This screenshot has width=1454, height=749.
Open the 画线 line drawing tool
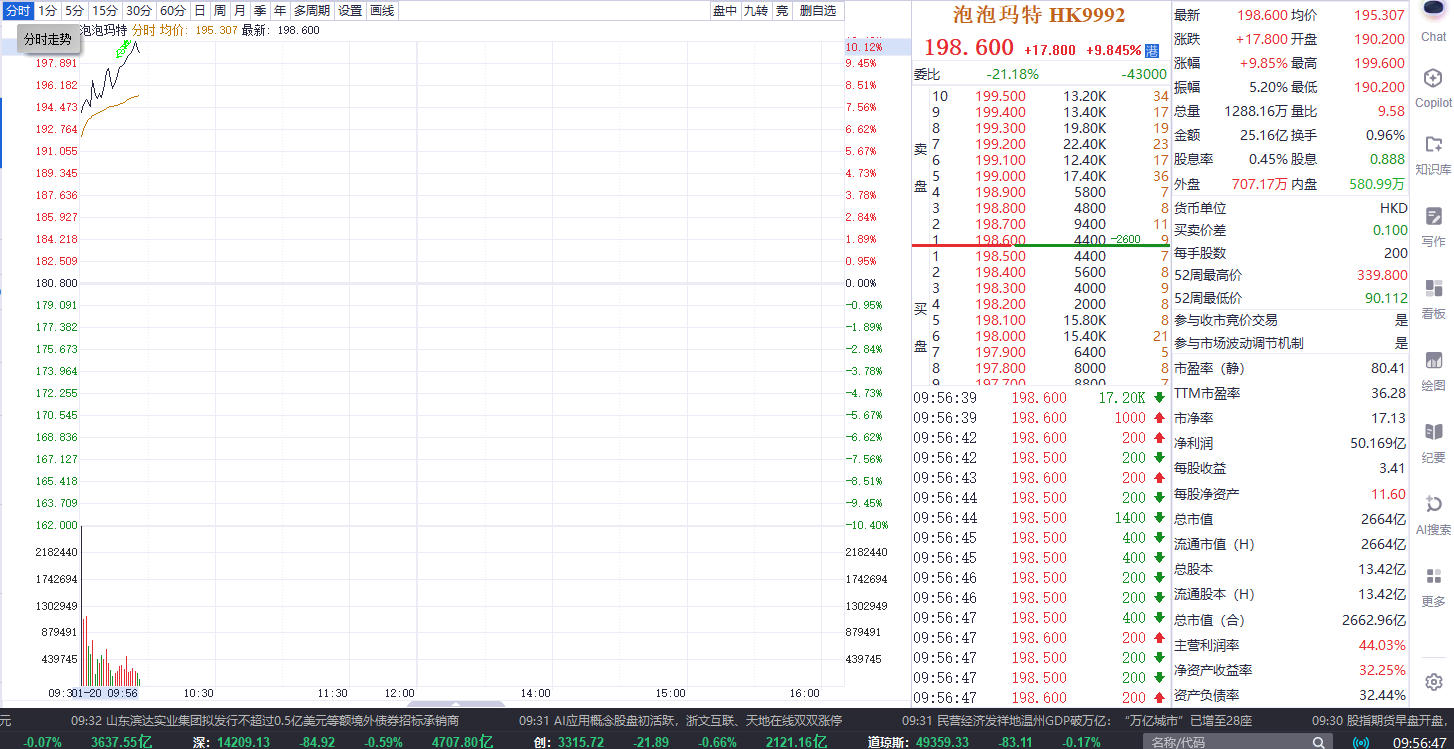(x=381, y=10)
